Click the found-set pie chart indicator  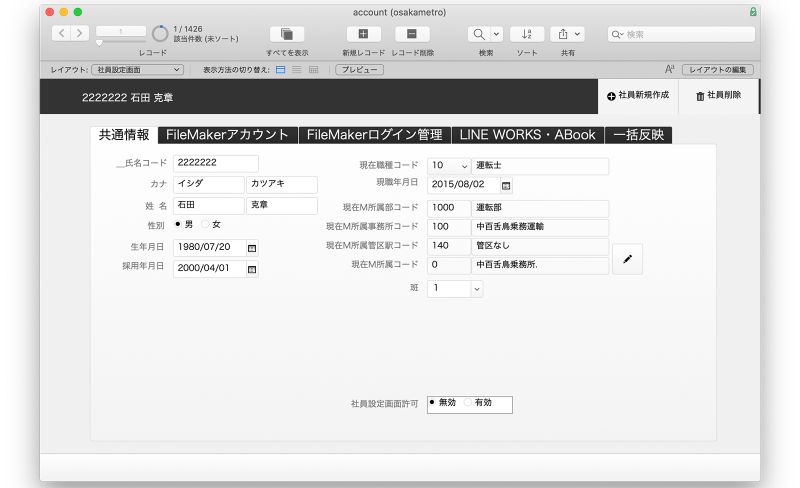pos(160,34)
